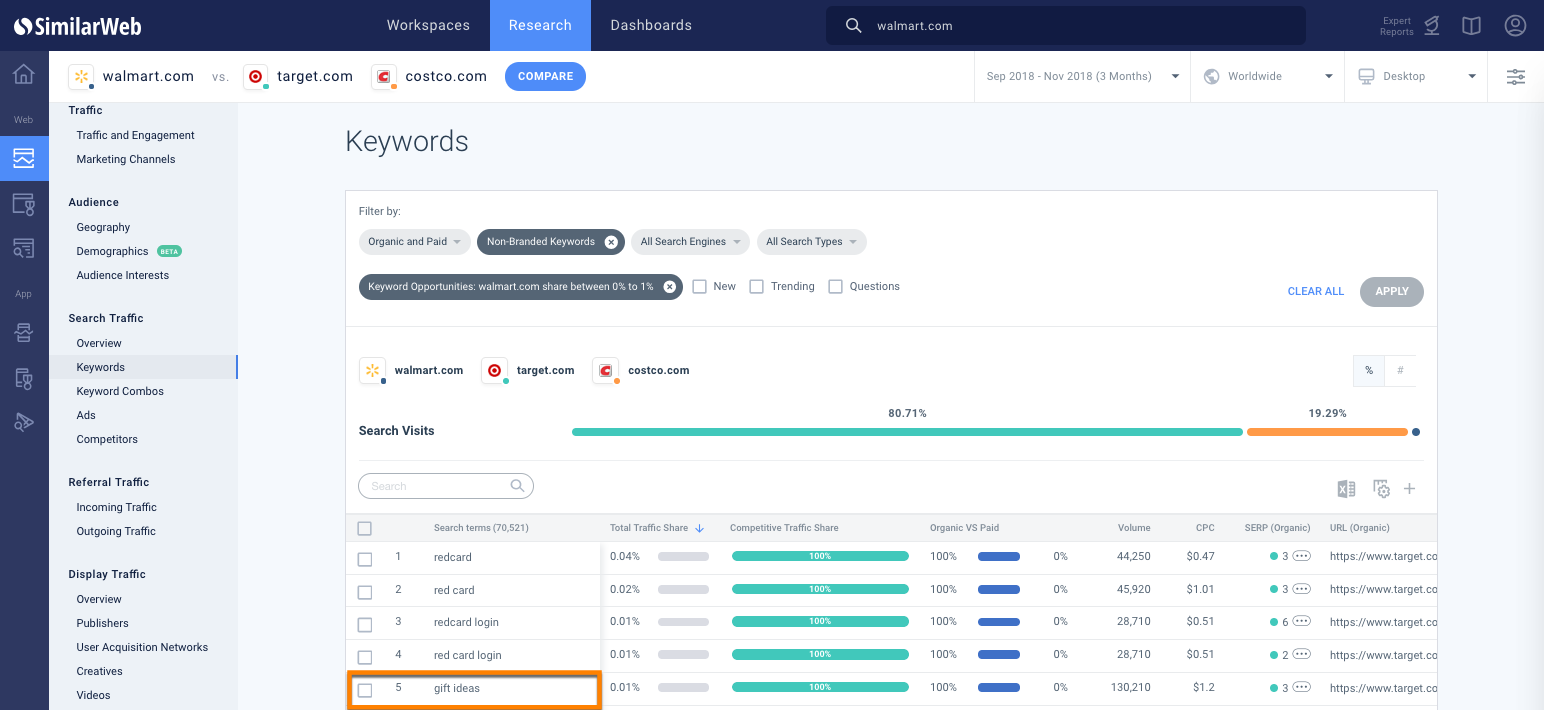
Task: Open SERP details for redcard login row
Action: 1301,621
